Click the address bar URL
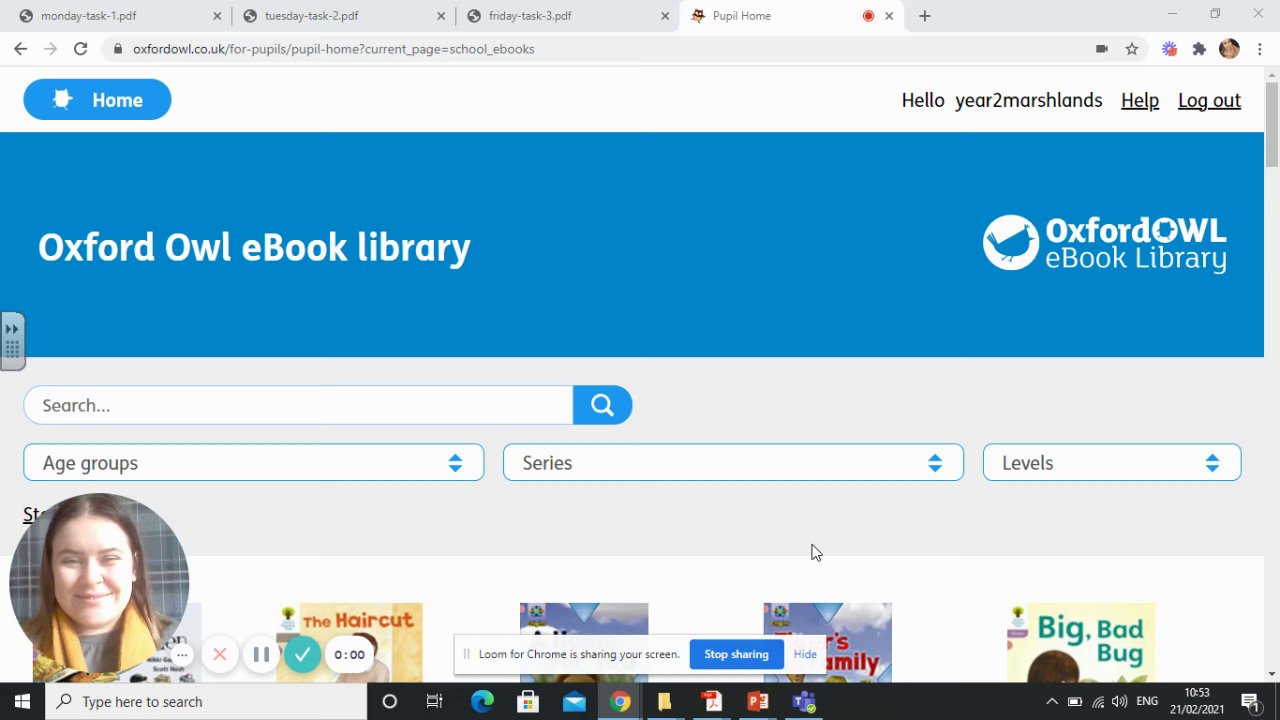 click(334, 49)
